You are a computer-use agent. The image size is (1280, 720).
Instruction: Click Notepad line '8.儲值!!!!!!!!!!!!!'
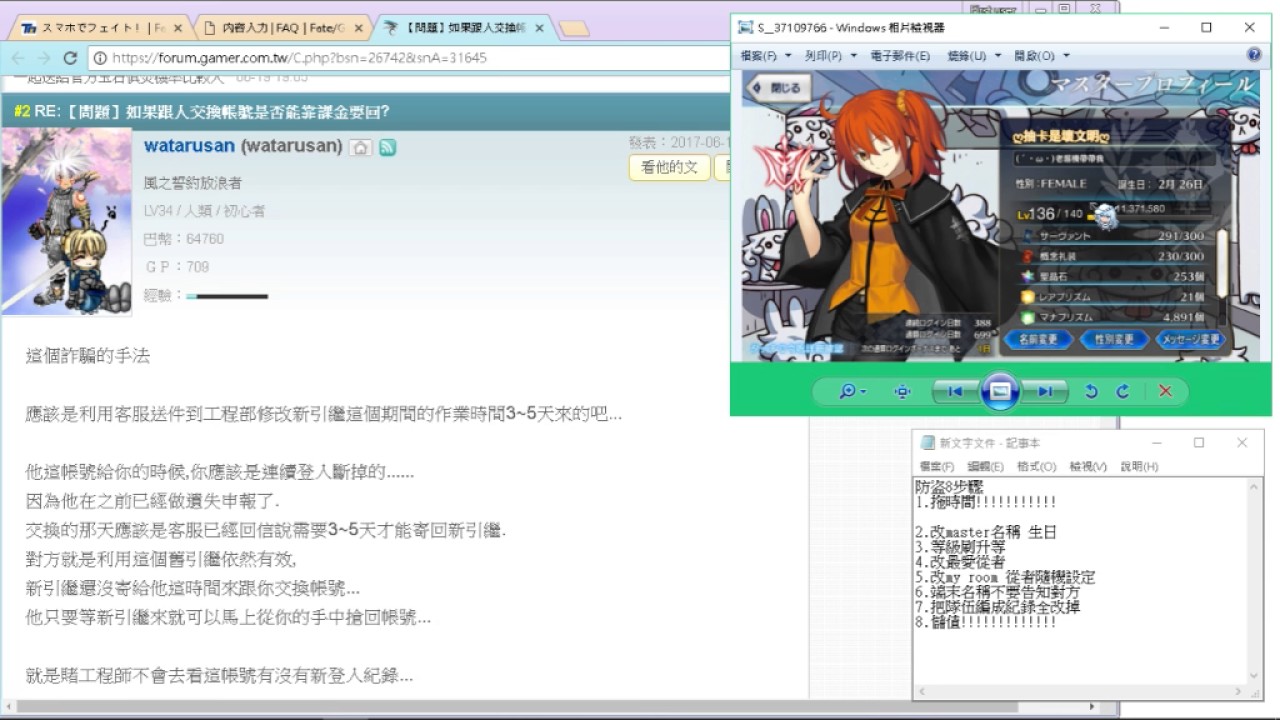(x=985, y=622)
